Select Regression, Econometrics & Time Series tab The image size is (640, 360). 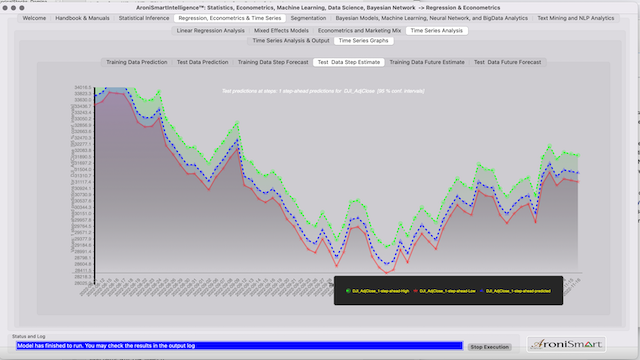(x=230, y=18)
